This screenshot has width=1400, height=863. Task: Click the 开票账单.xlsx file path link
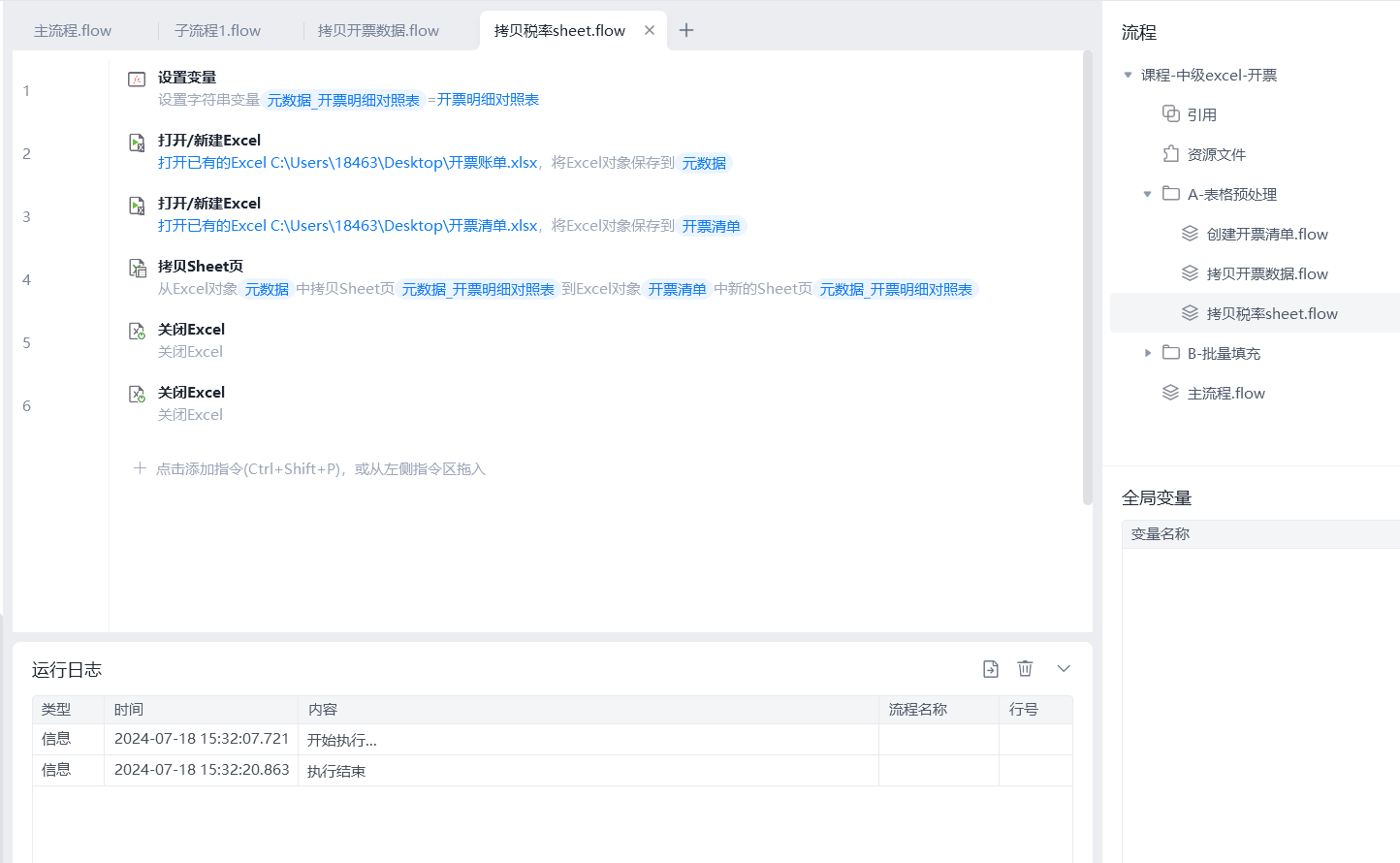(x=348, y=163)
